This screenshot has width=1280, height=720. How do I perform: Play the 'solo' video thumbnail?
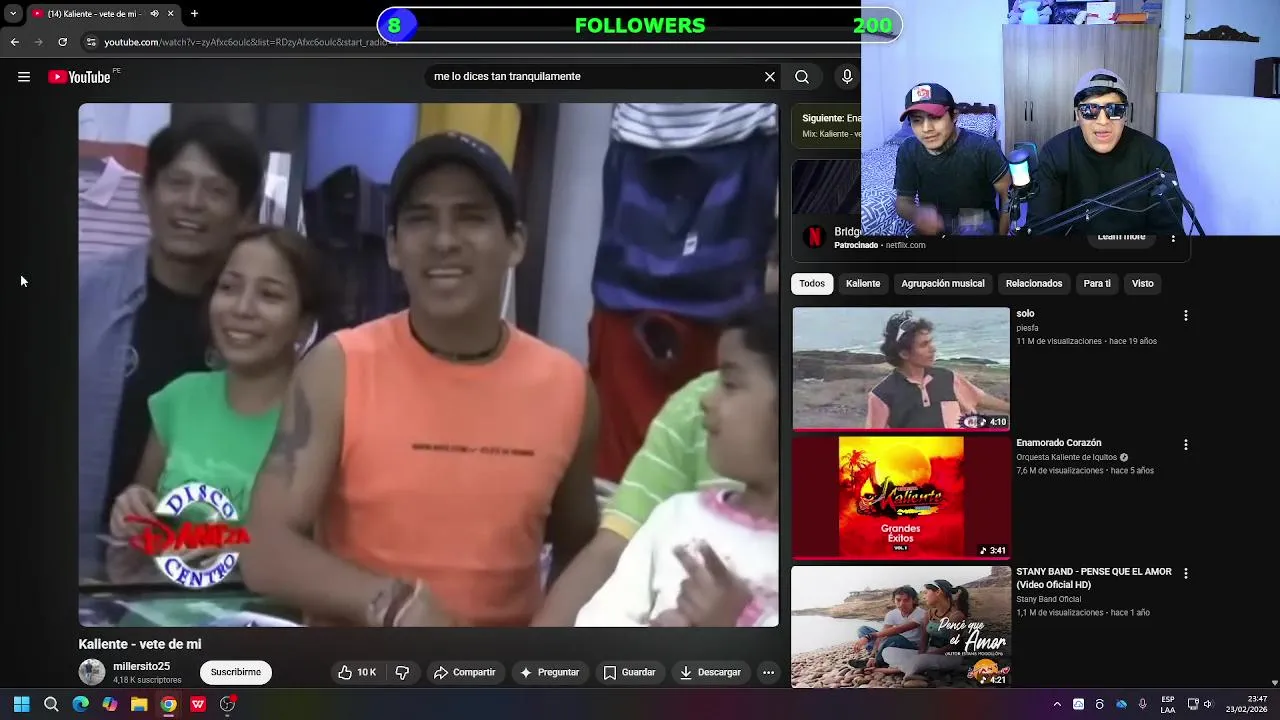pos(901,368)
